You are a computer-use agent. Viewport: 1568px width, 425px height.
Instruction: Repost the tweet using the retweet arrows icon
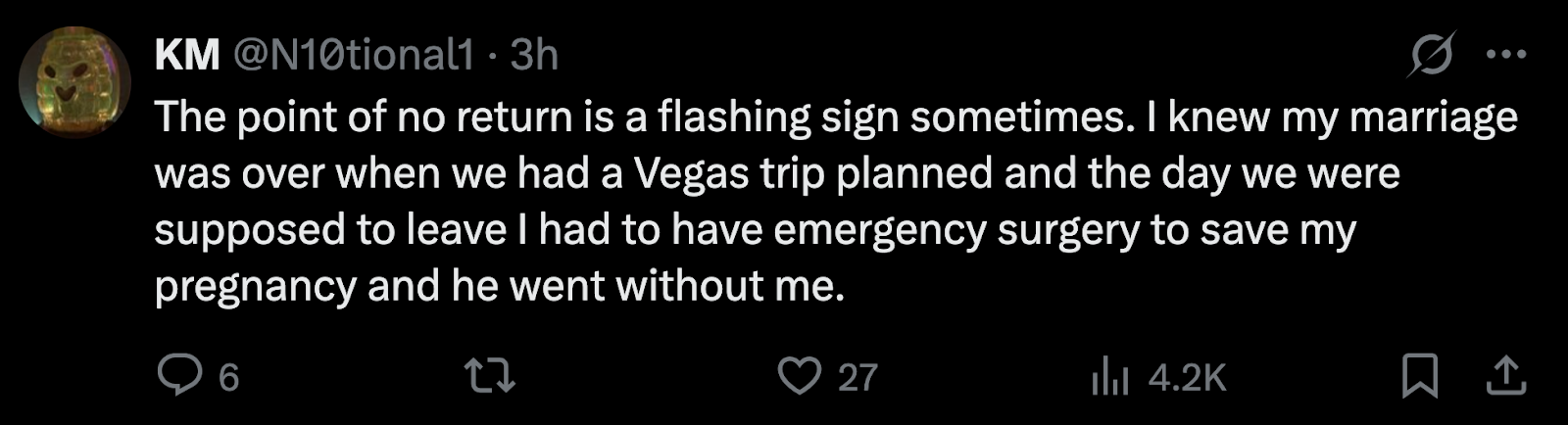pyautogui.click(x=490, y=376)
